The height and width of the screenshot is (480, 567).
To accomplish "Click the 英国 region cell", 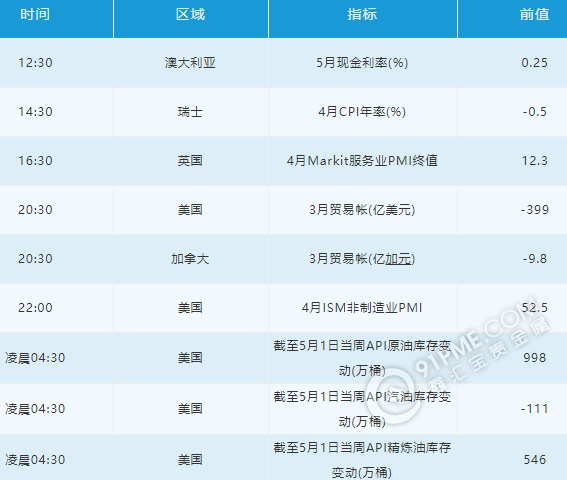I will 191,161.
